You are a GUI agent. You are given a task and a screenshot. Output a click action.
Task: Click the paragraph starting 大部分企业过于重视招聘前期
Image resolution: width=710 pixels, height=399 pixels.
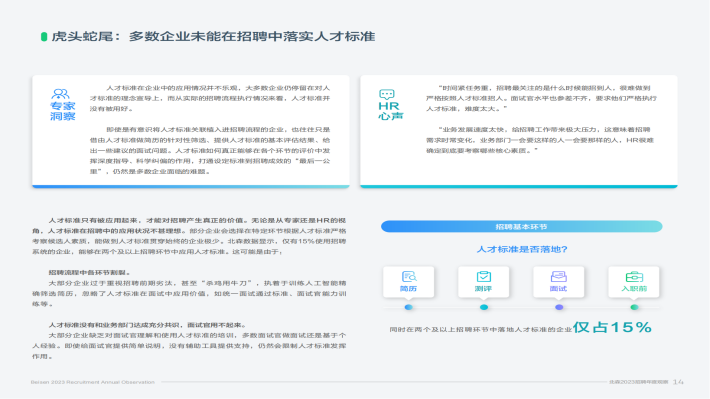point(189,293)
